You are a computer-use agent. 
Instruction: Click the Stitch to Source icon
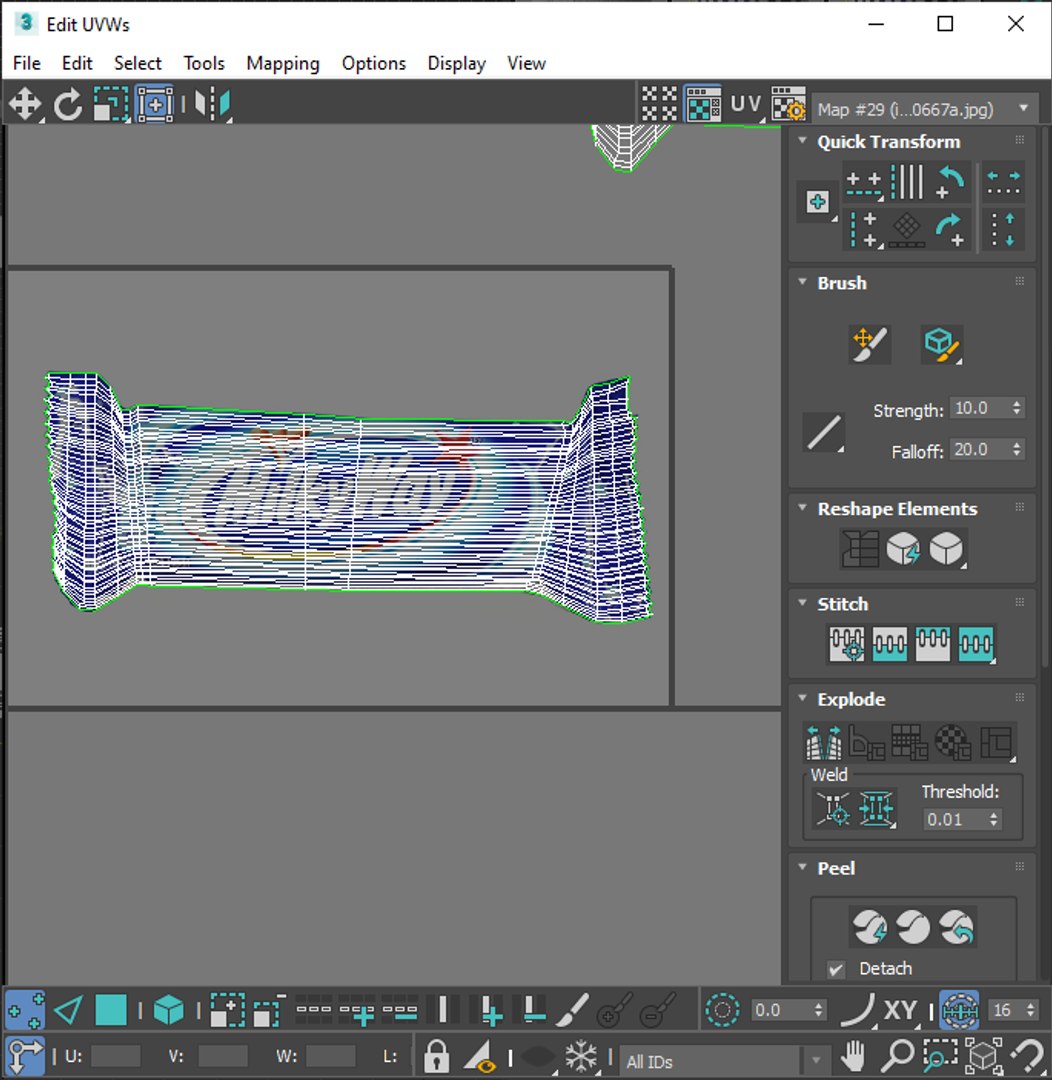(933, 644)
